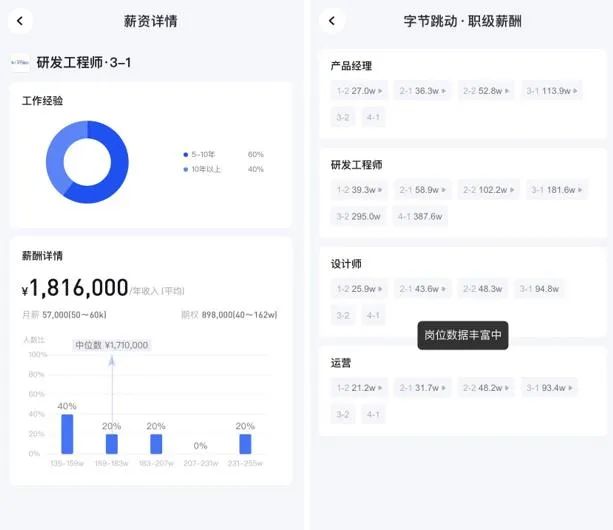Go back from the 薪资详情 page
Viewport: 613px width, 530px height.
21,21
